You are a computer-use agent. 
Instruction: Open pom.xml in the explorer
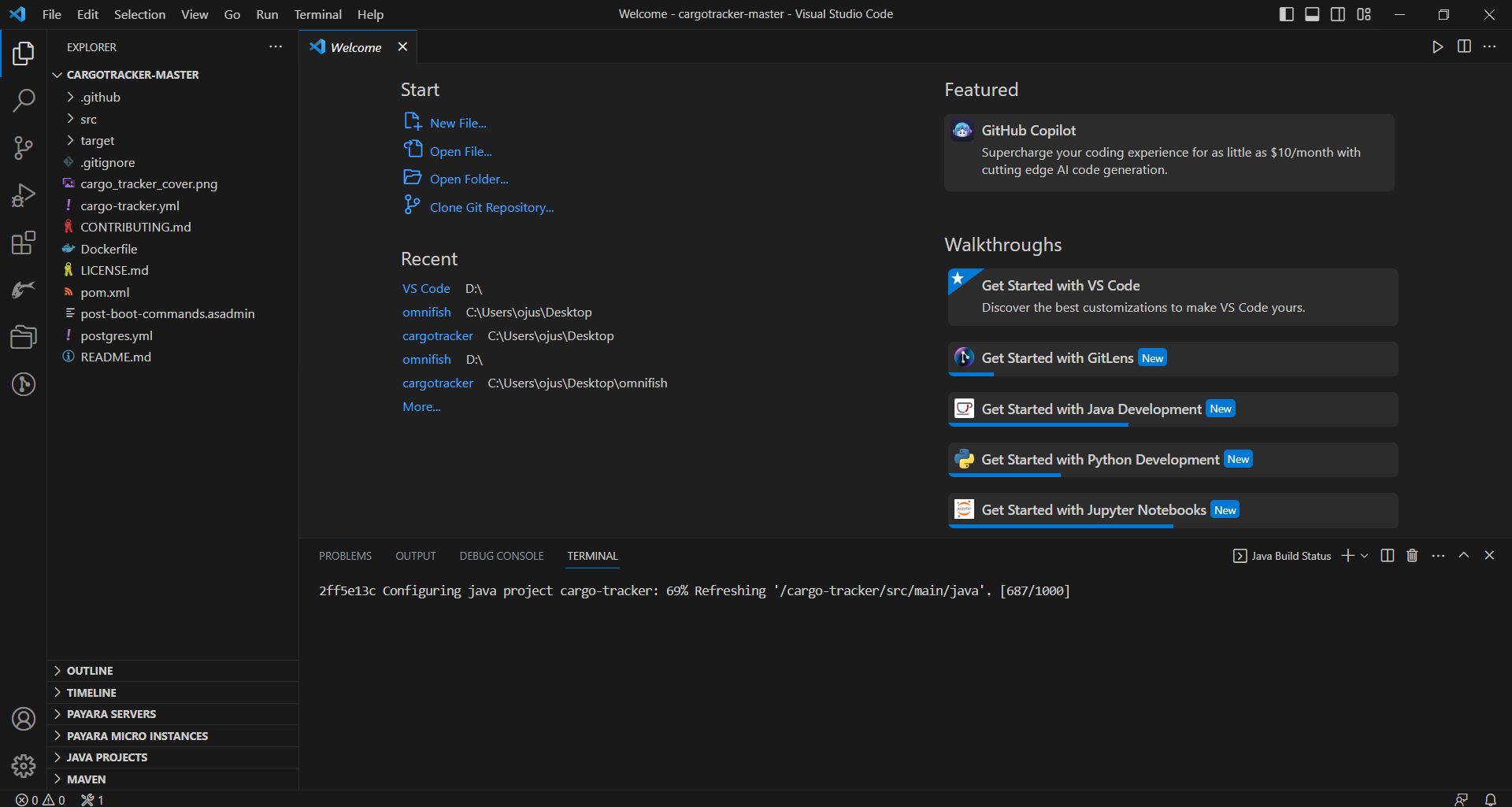coord(105,292)
